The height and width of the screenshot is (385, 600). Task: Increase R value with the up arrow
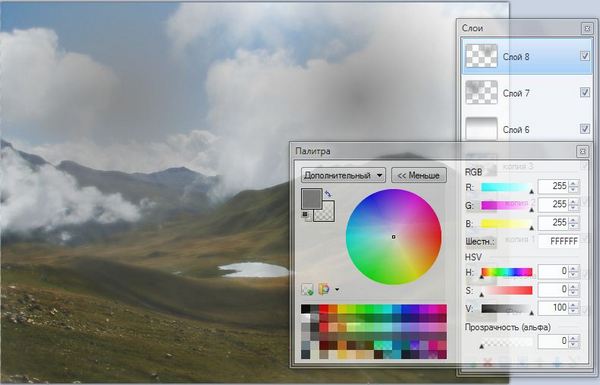573,184
